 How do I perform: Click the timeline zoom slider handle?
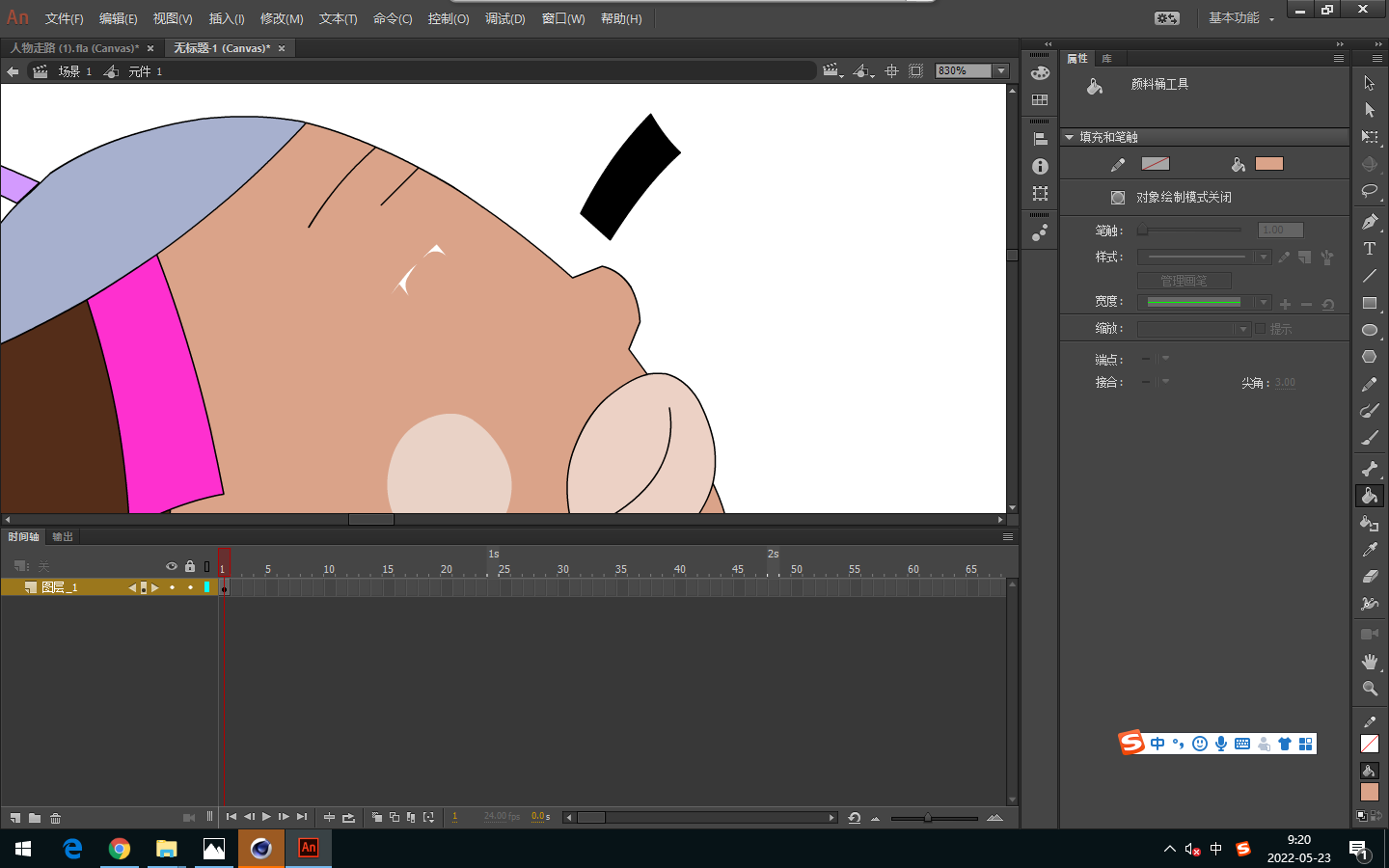pyautogui.click(x=928, y=818)
